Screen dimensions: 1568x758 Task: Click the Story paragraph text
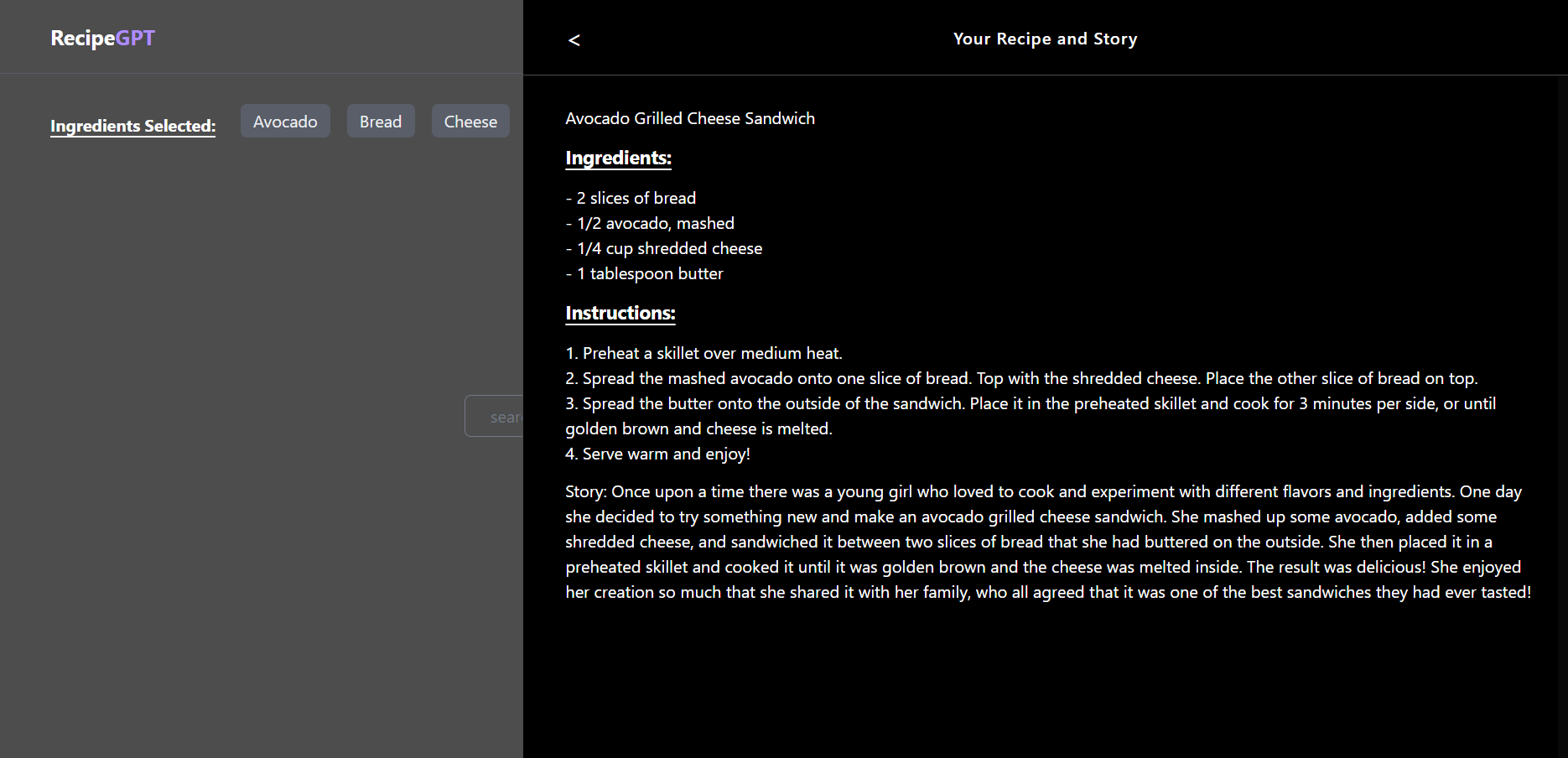point(1048,542)
